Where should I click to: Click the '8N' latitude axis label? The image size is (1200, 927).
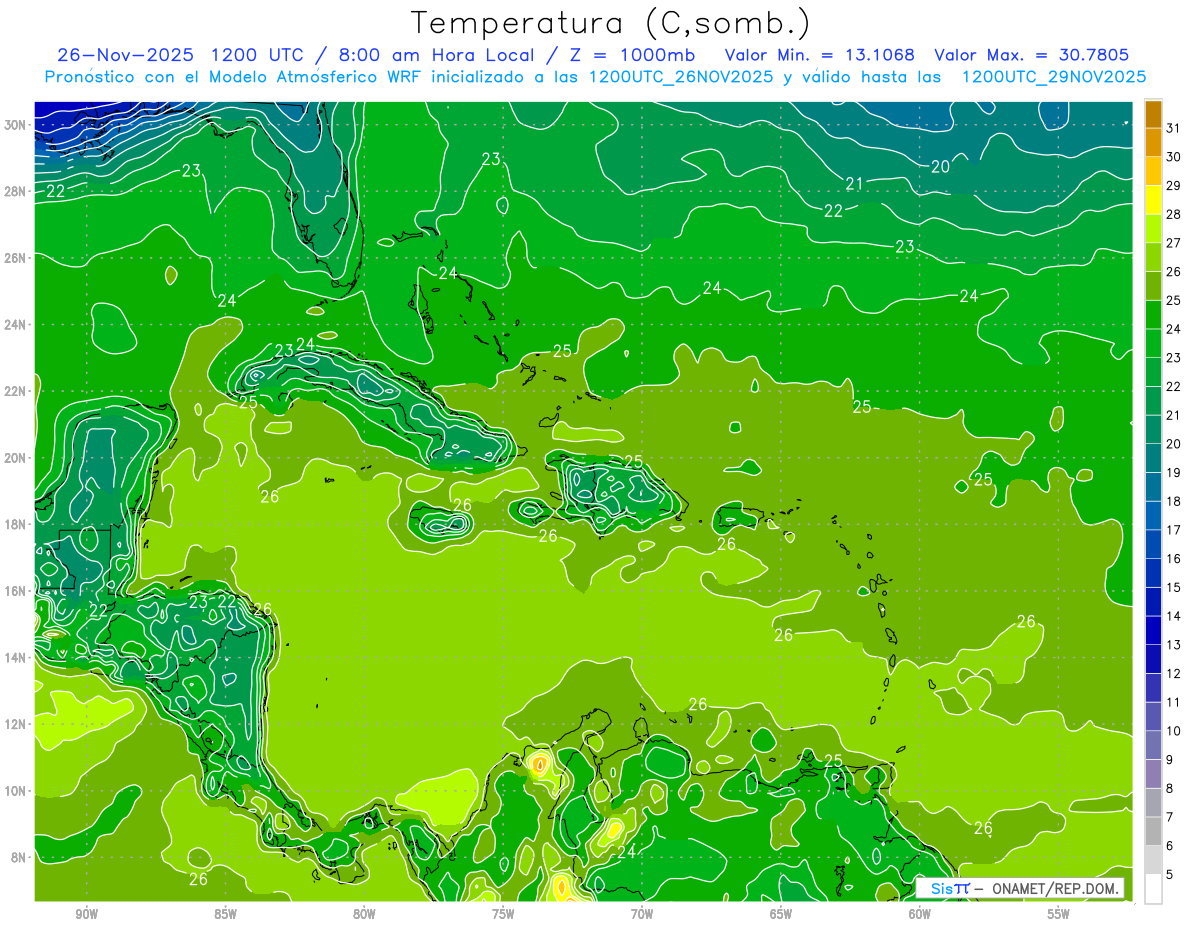point(20,857)
